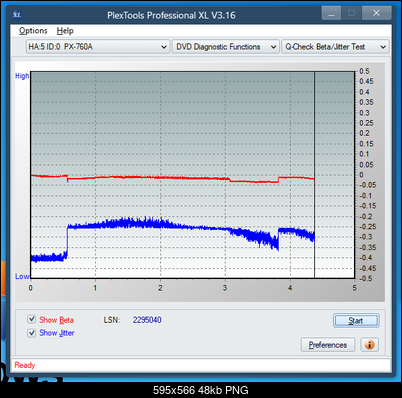Open the Q-Check Beta/Jitter Test dropdown
The width and height of the screenshot is (402, 398).
[x=335, y=47]
